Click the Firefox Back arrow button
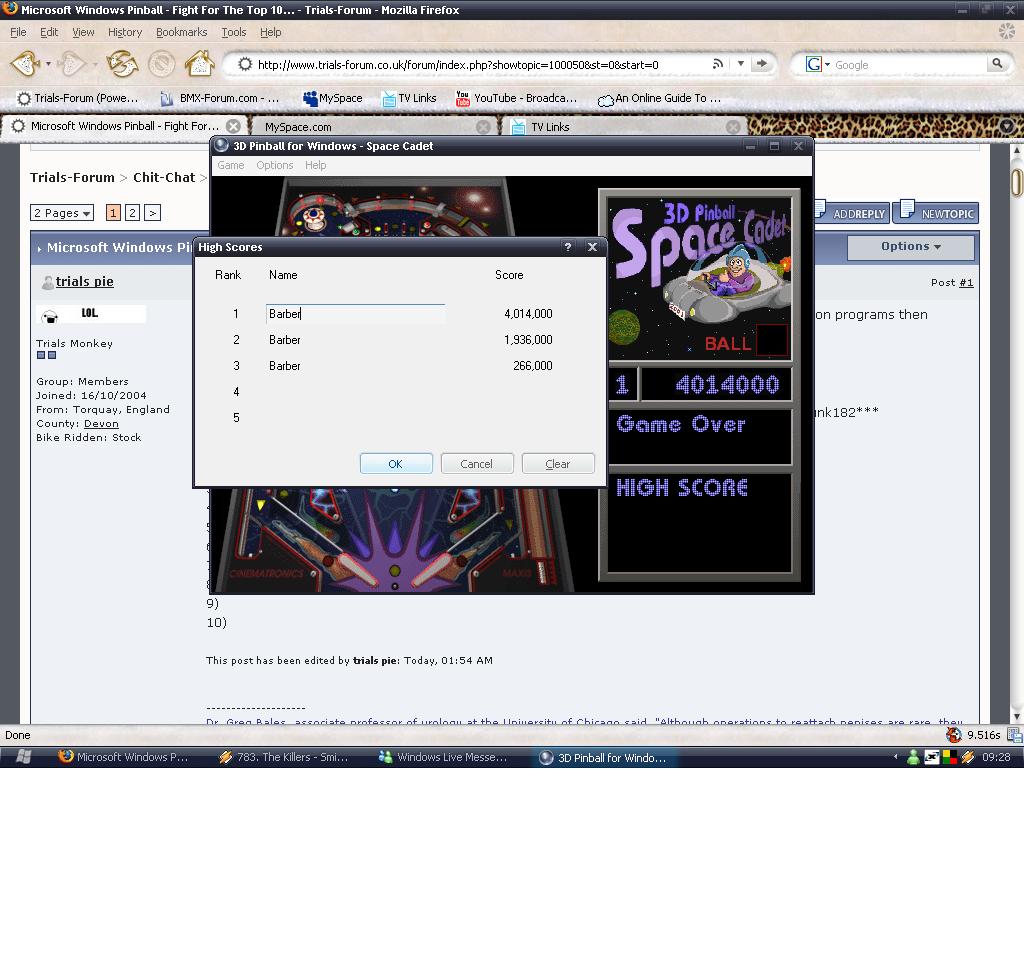The image size is (1024, 960). click(25, 64)
